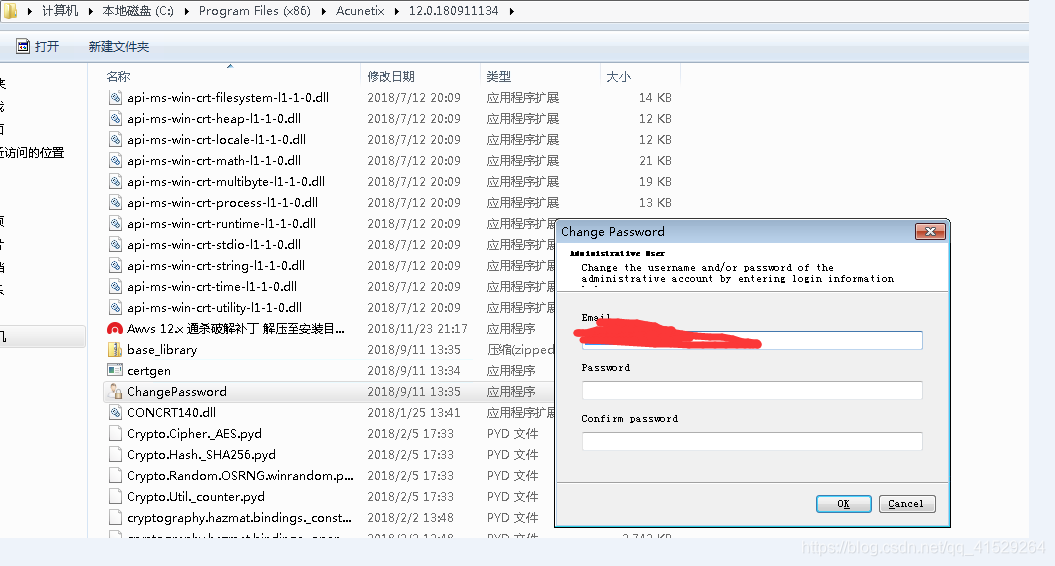
Task: Click the api-ms-win-crt-math DLL file icon
Action: click(x=115, y=161)
